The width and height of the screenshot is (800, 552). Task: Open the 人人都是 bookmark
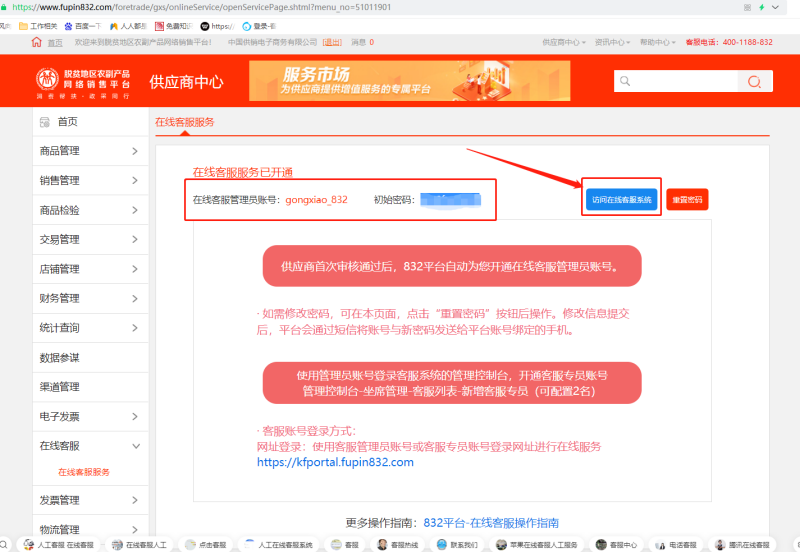pyautogui.click(x=128, y=26)
